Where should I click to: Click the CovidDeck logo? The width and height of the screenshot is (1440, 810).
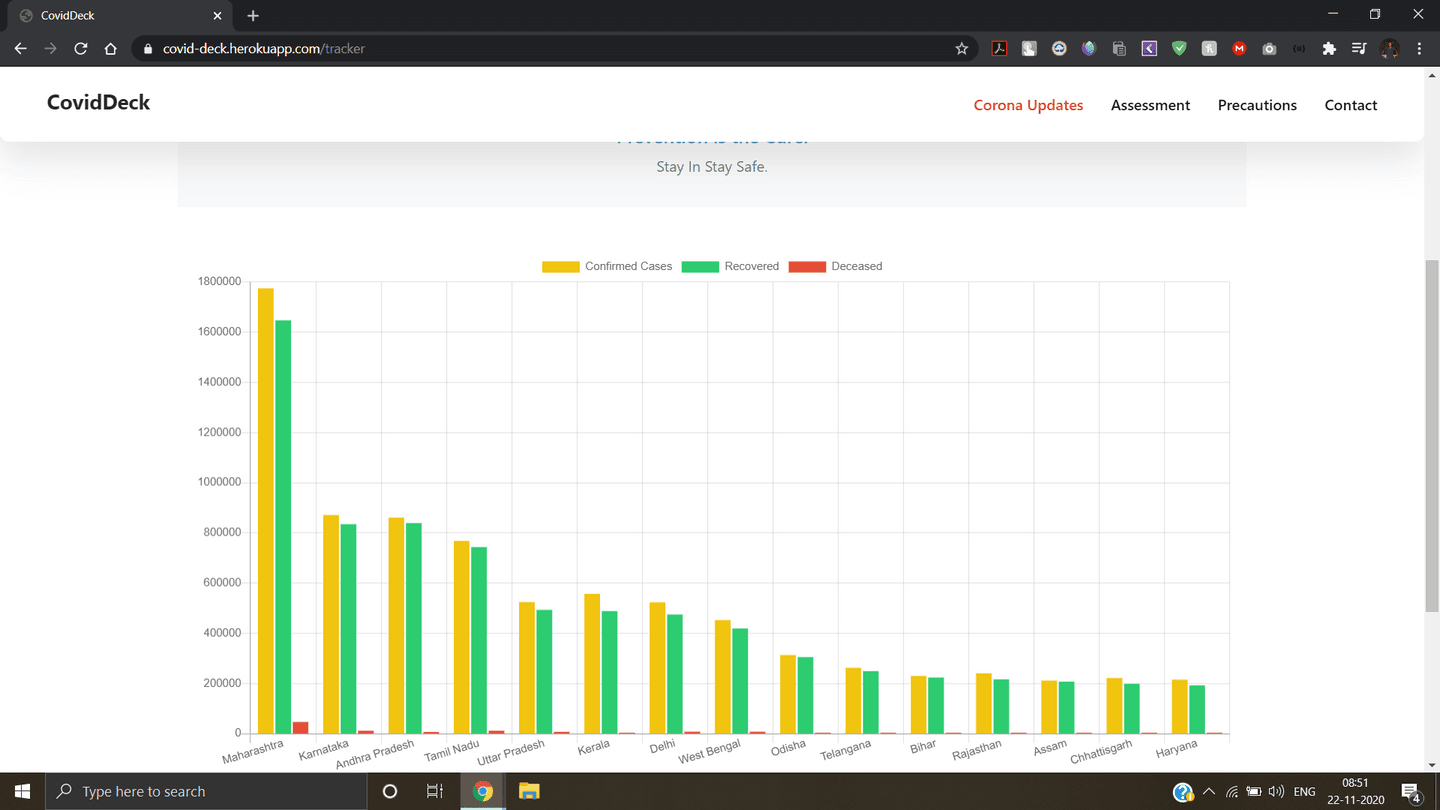point(98,102)
